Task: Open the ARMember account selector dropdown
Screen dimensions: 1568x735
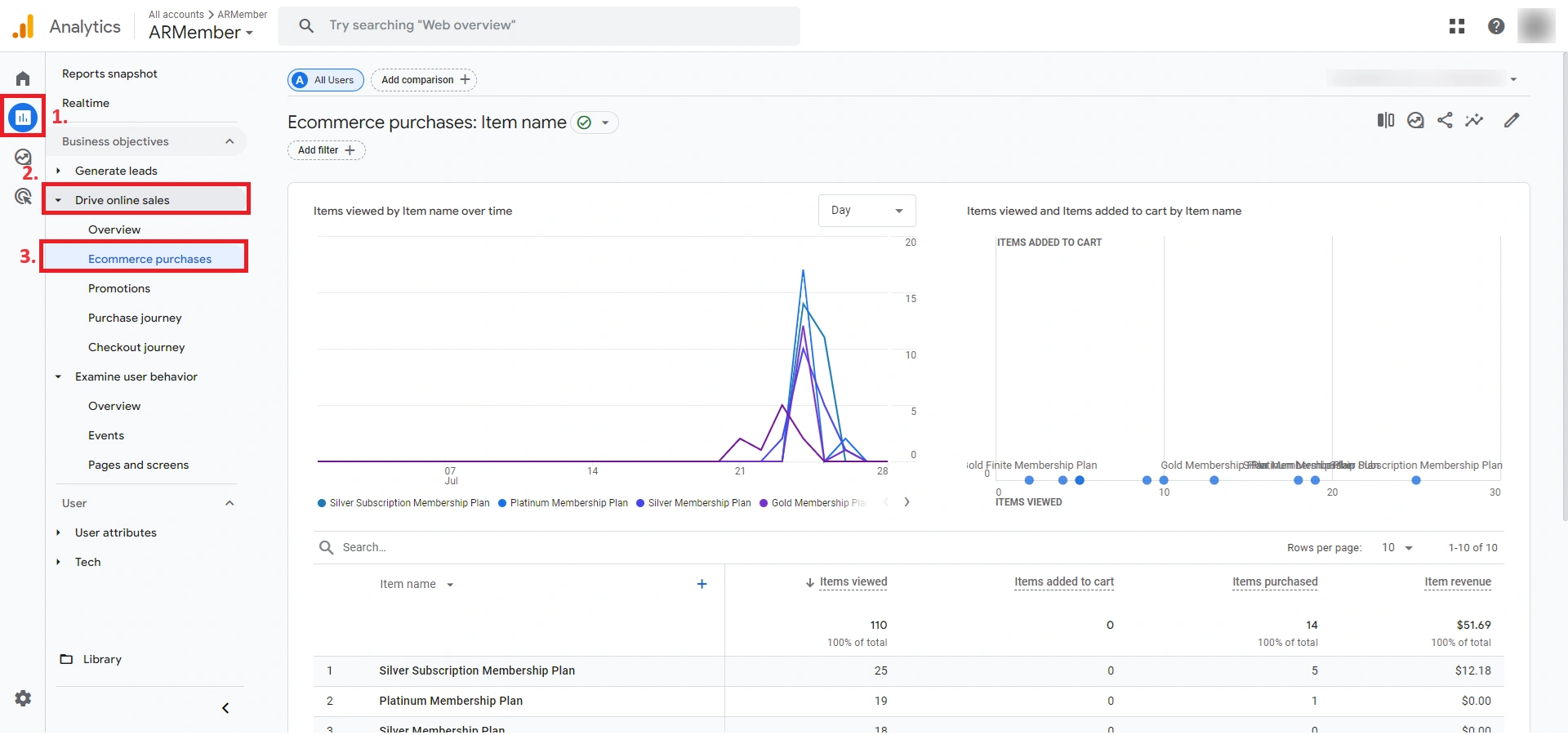Action: (201, 33)
